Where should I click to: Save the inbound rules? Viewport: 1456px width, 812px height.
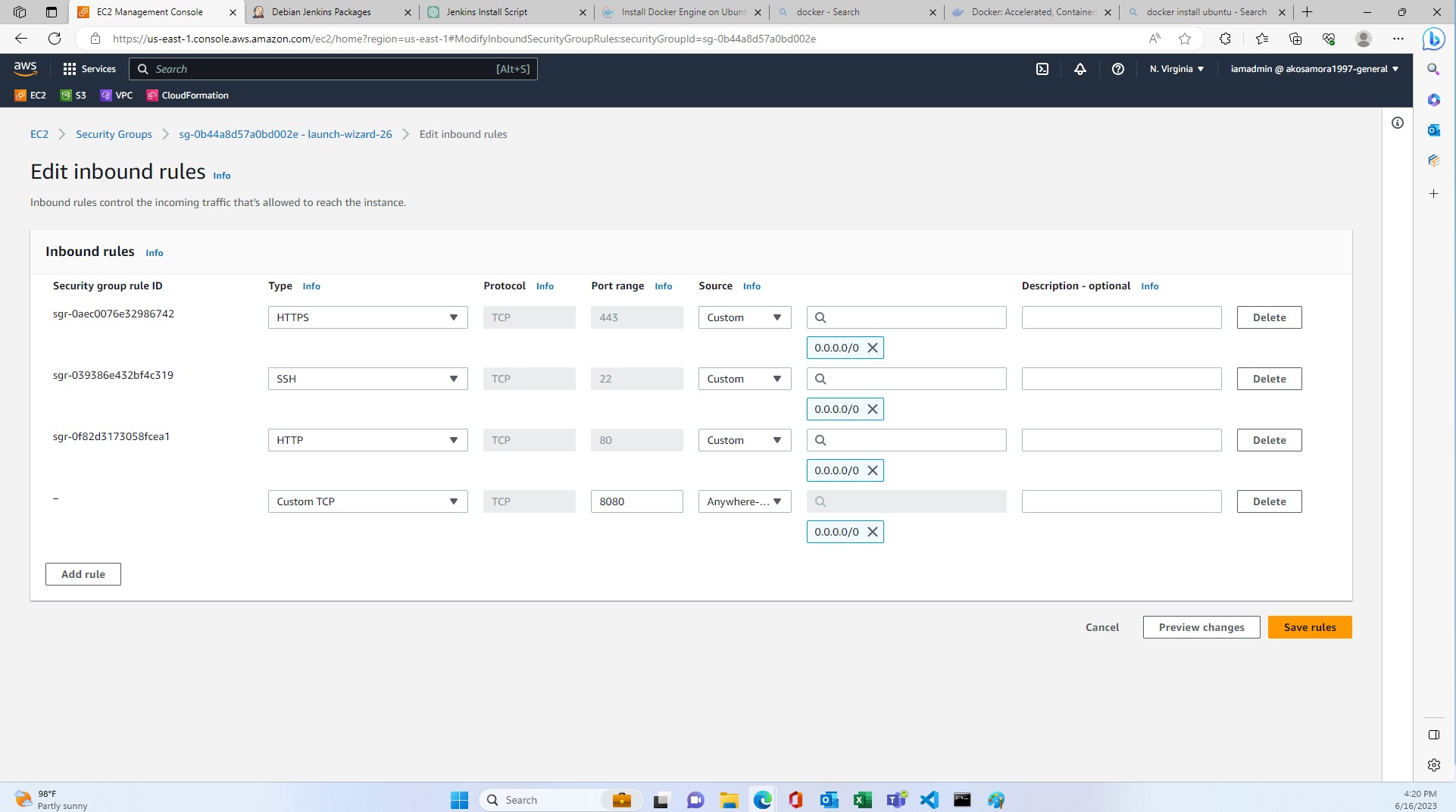[1309, 627]
